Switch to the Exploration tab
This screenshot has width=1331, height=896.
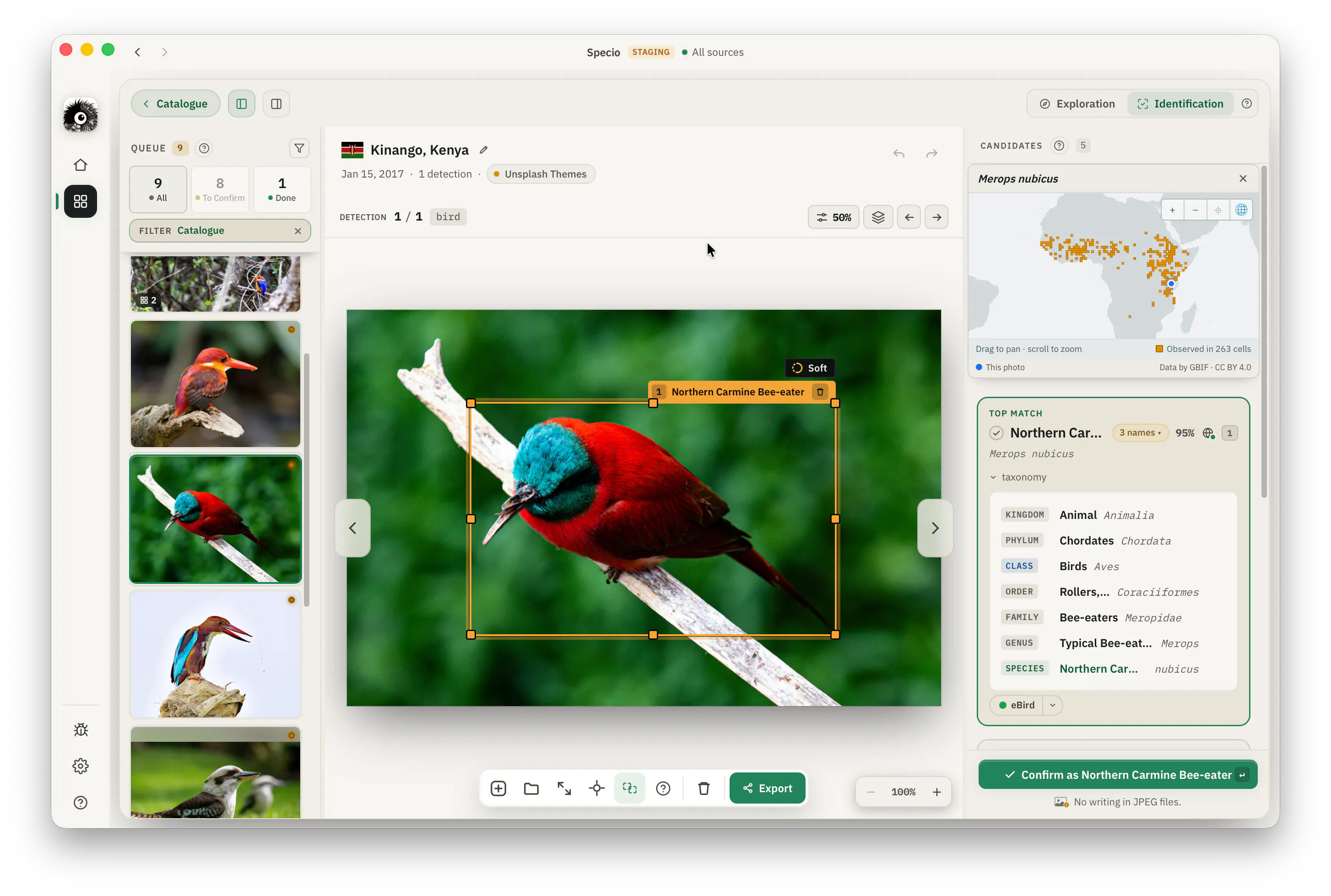(1077, 104)
